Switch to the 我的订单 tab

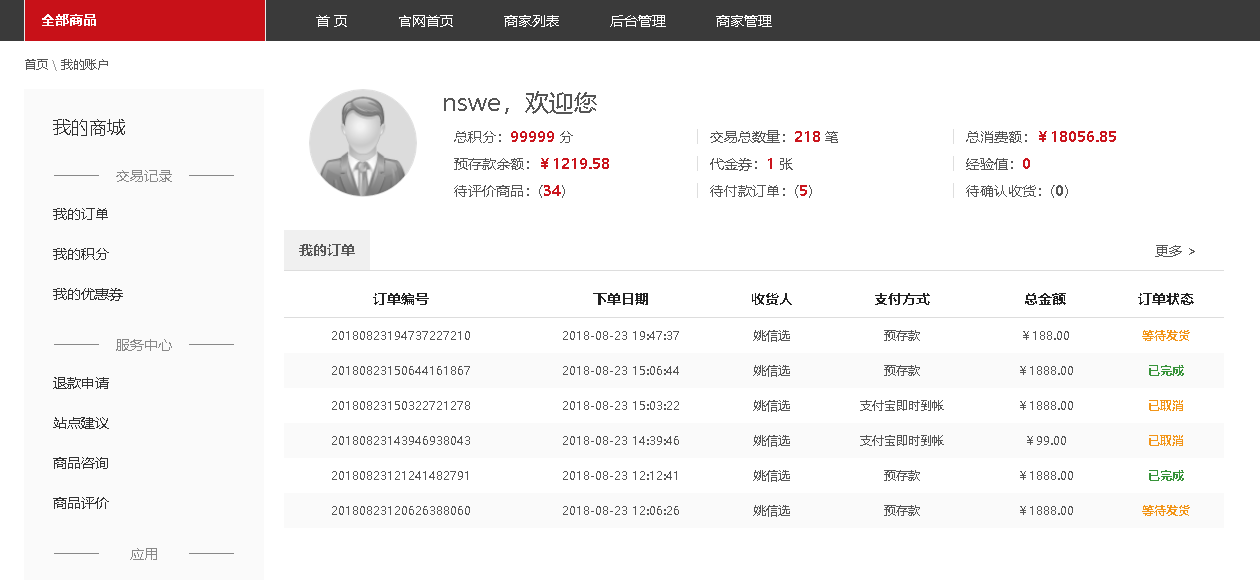click(327, 251)
